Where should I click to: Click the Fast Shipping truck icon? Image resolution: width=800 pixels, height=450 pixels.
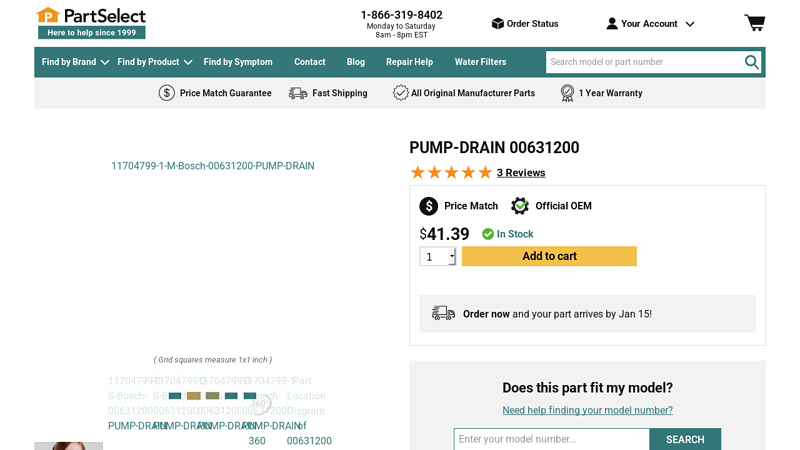pos(298,93)
